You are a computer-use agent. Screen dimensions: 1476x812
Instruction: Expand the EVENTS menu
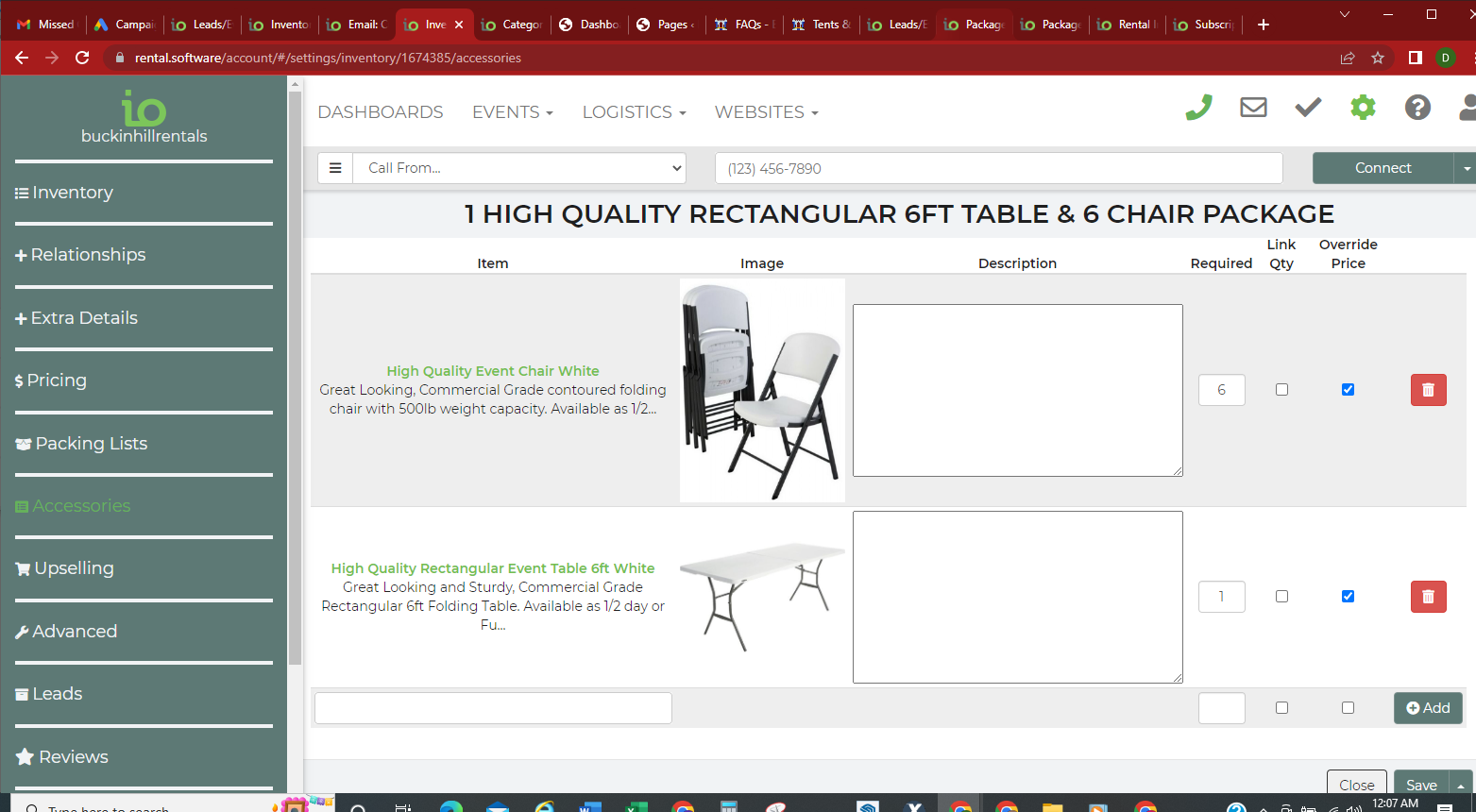click(x=512, y=112)
